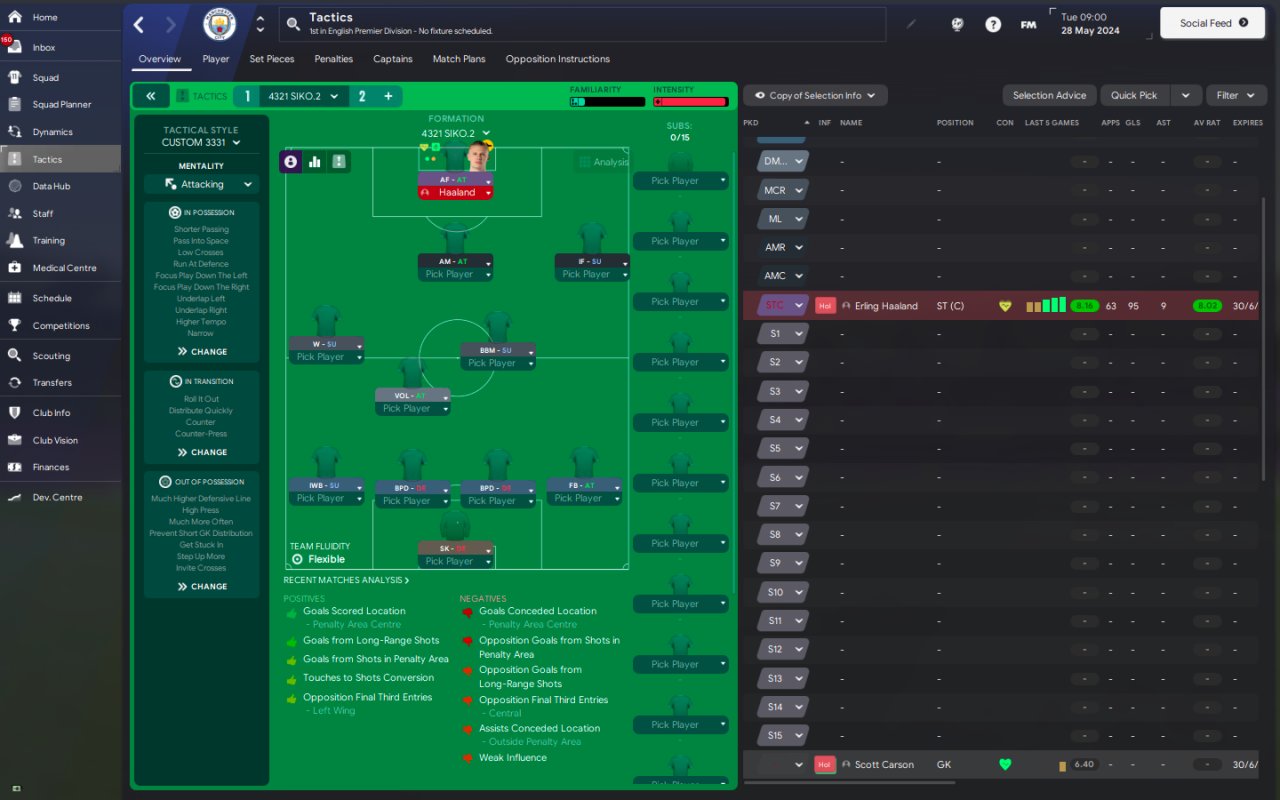Click the Selection Advice button
The image size is (1280, 800).
click(x=1049, y=95)
